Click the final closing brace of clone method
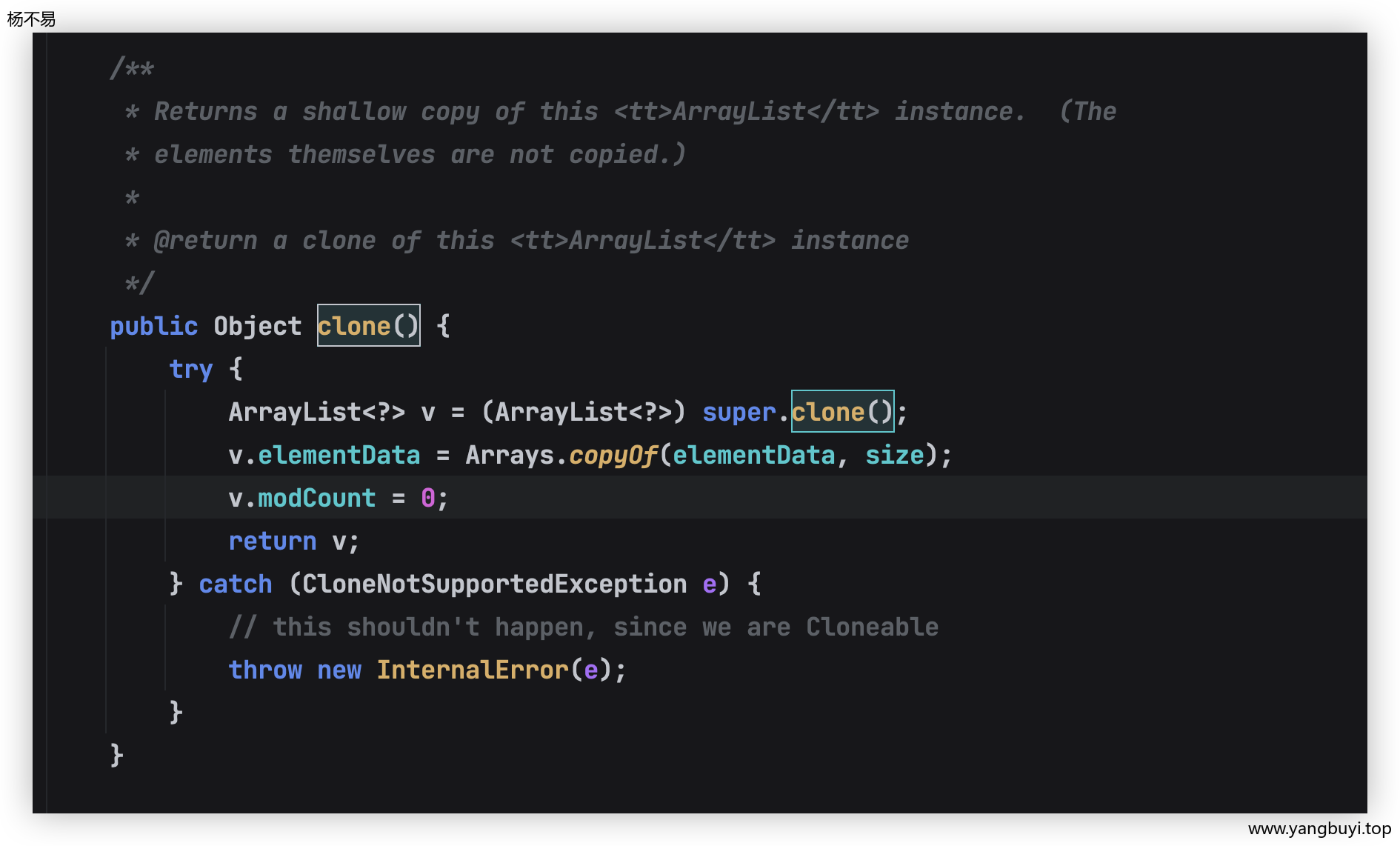1400x846 pixels. [x=117, y=755]
